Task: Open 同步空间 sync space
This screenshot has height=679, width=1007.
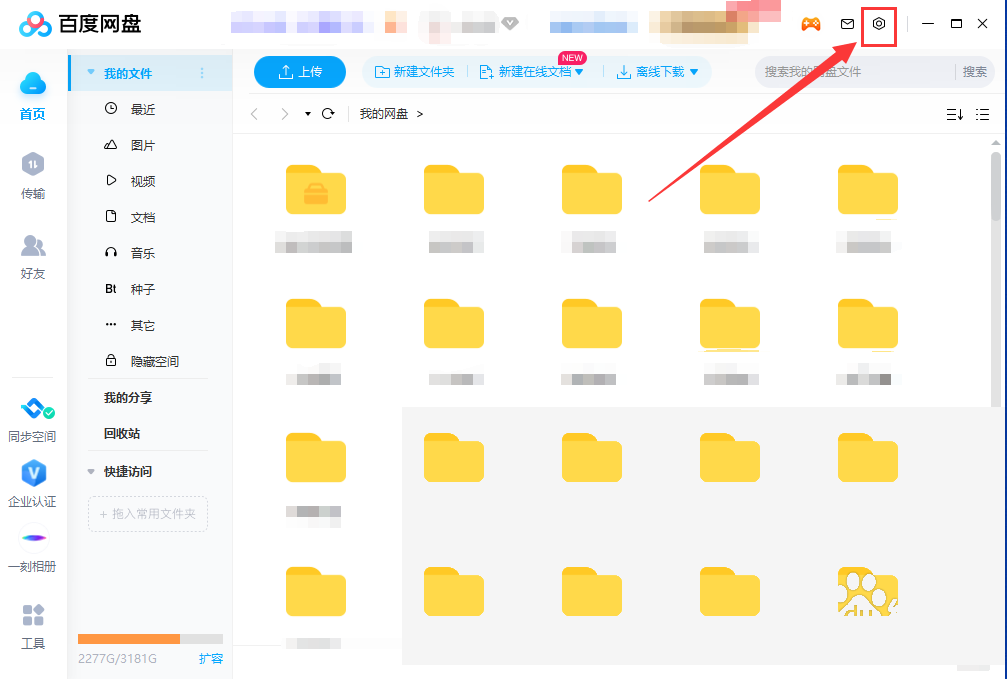Action: coord(32,420)
